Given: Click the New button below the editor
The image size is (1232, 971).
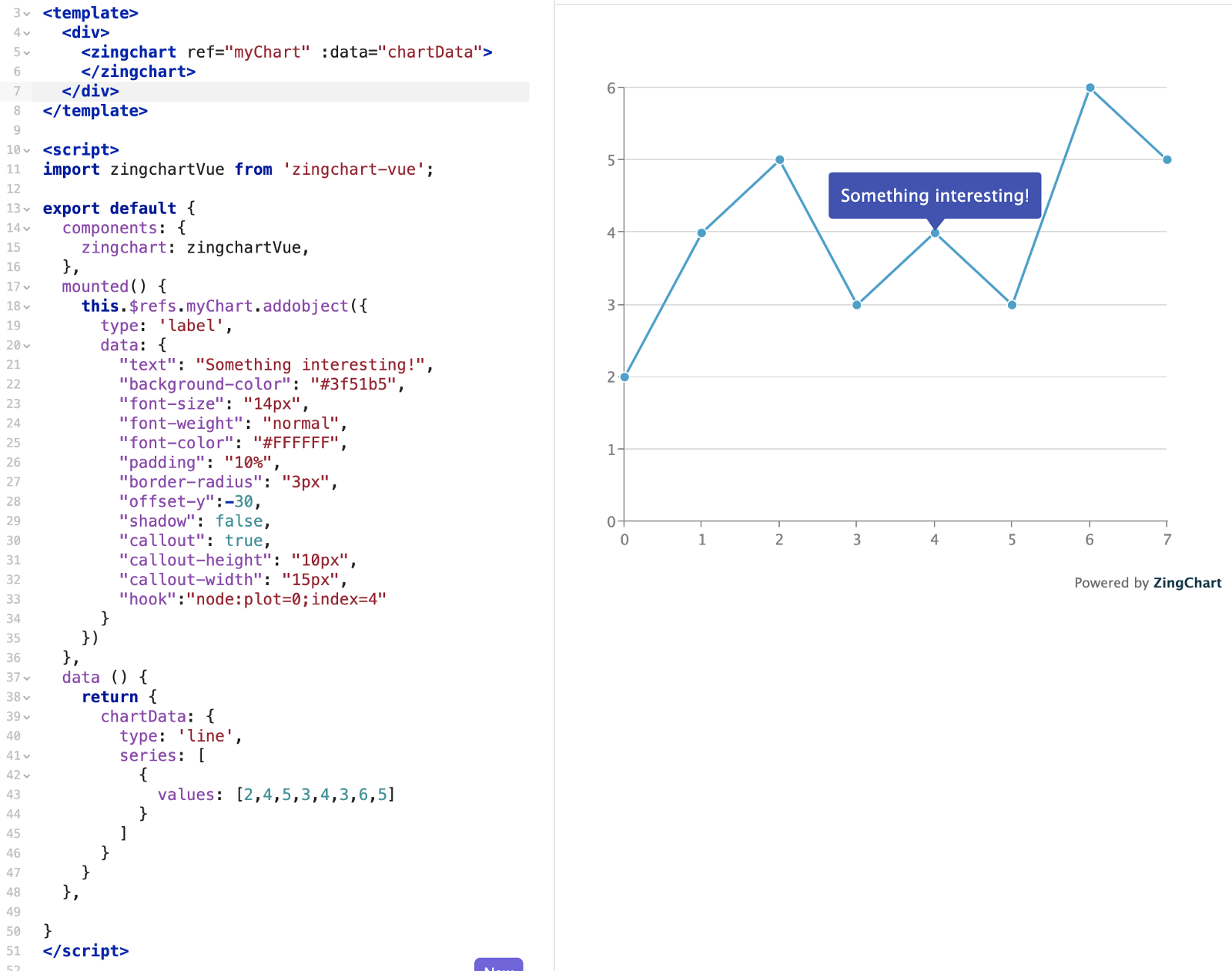Looking at the screenshot, I should [x=499, y=966].
